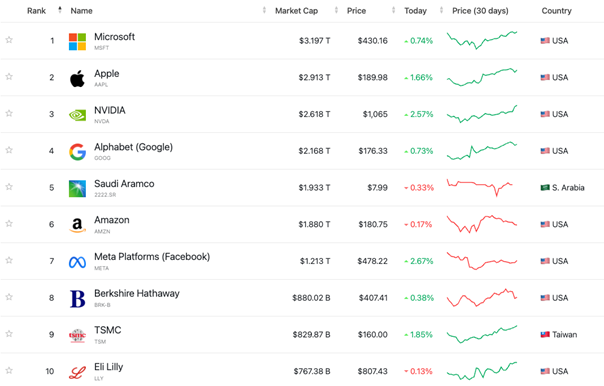Click Amazon's red 30-day sparkline
Image resolution: width=604 pixels, height=386 pixels.
tap(482, 224)
